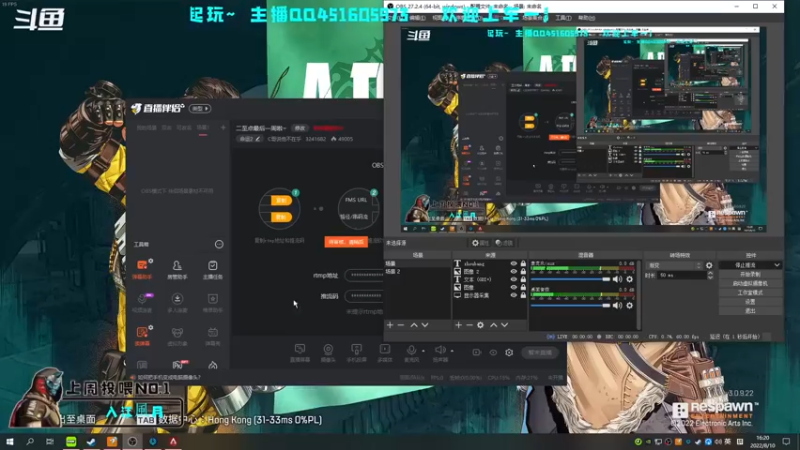This screenshot has width=800, height=450.
Task: Open the Windows Start menu
Action: coord(9,441)
